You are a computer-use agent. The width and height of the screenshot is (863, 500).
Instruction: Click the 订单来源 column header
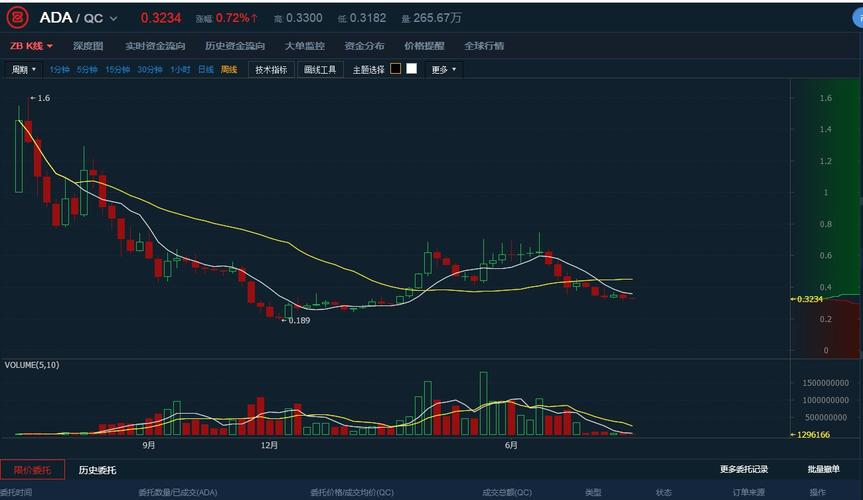click(749, 492)
